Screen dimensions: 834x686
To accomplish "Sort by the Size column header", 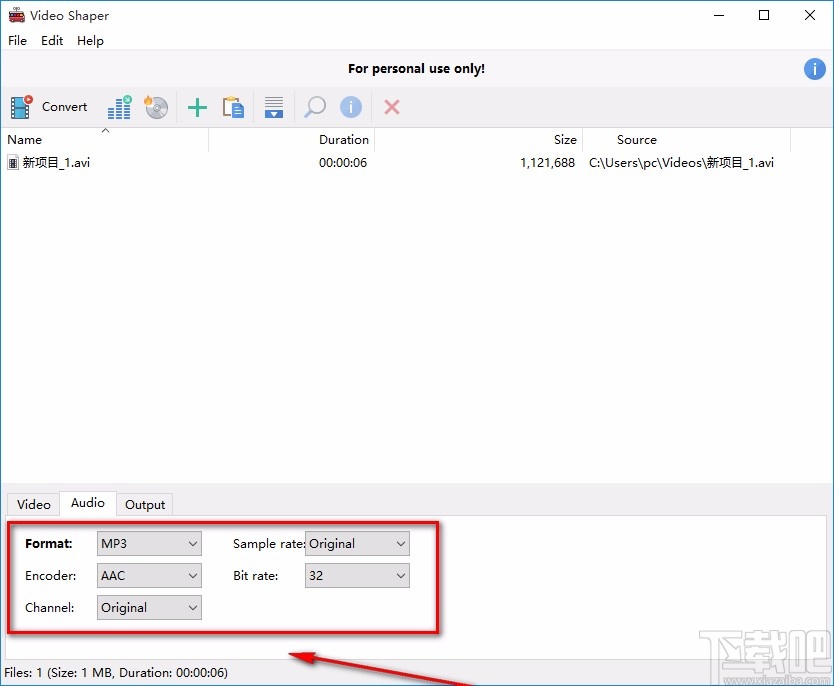I will tap(479, 140).
